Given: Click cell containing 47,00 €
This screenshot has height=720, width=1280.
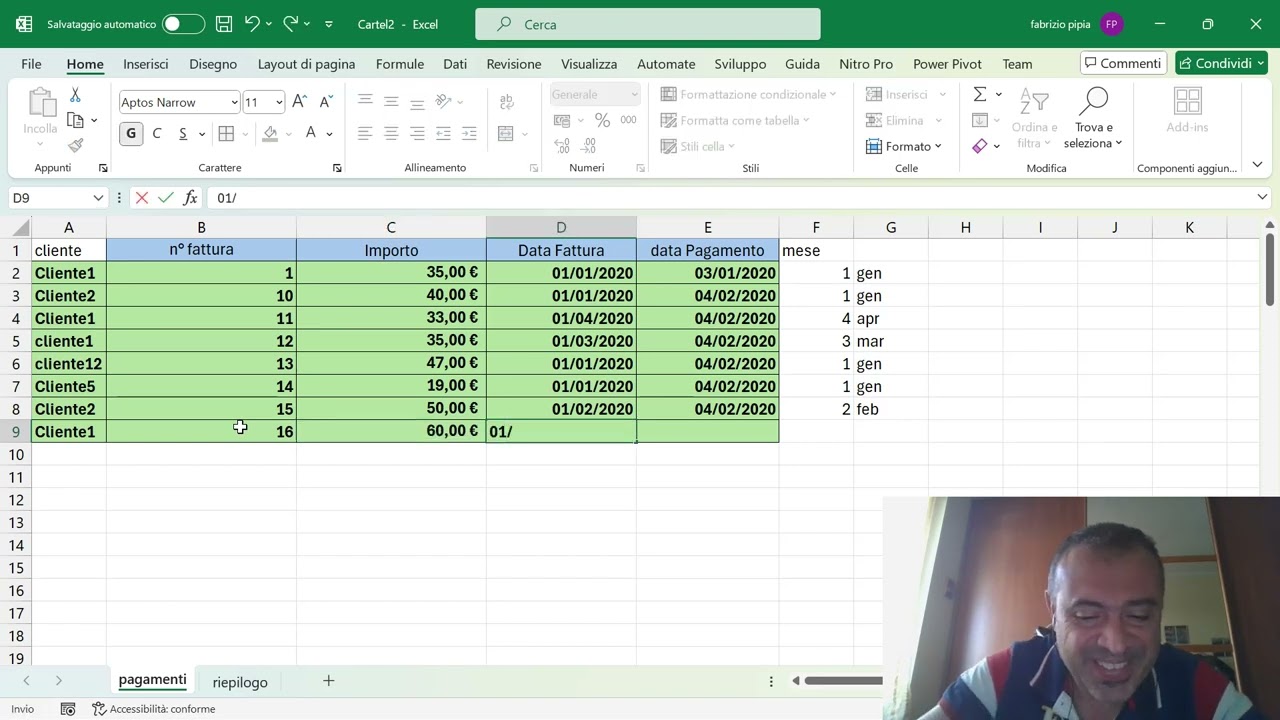Looking at the screenshot, I should pos(391,363).
